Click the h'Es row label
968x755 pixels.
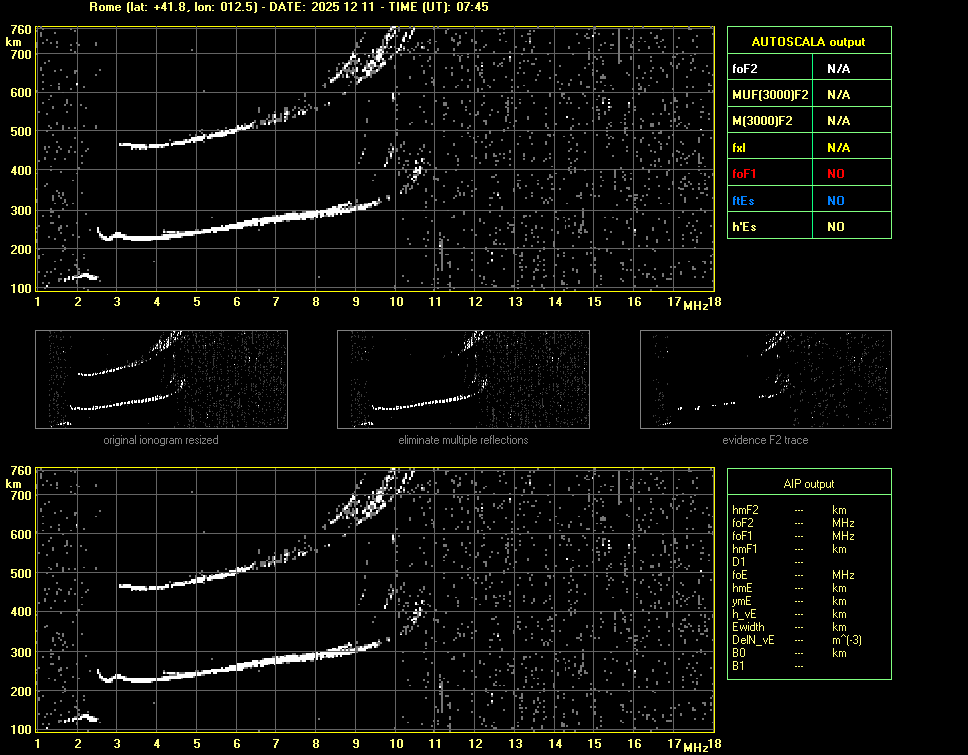click(x=743, y=227)
